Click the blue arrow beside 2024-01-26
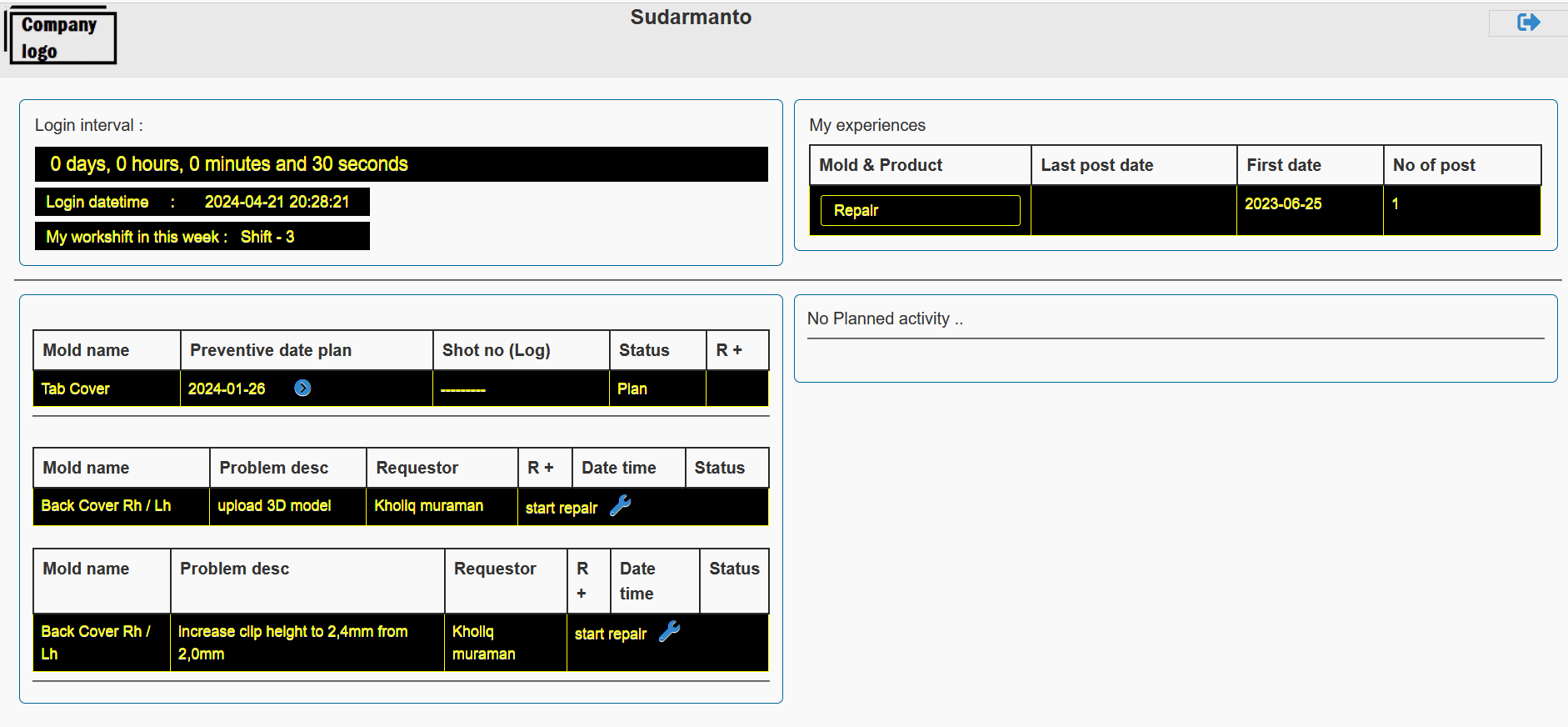Viewport: 1568px width, 727px height. pos(302,389)
